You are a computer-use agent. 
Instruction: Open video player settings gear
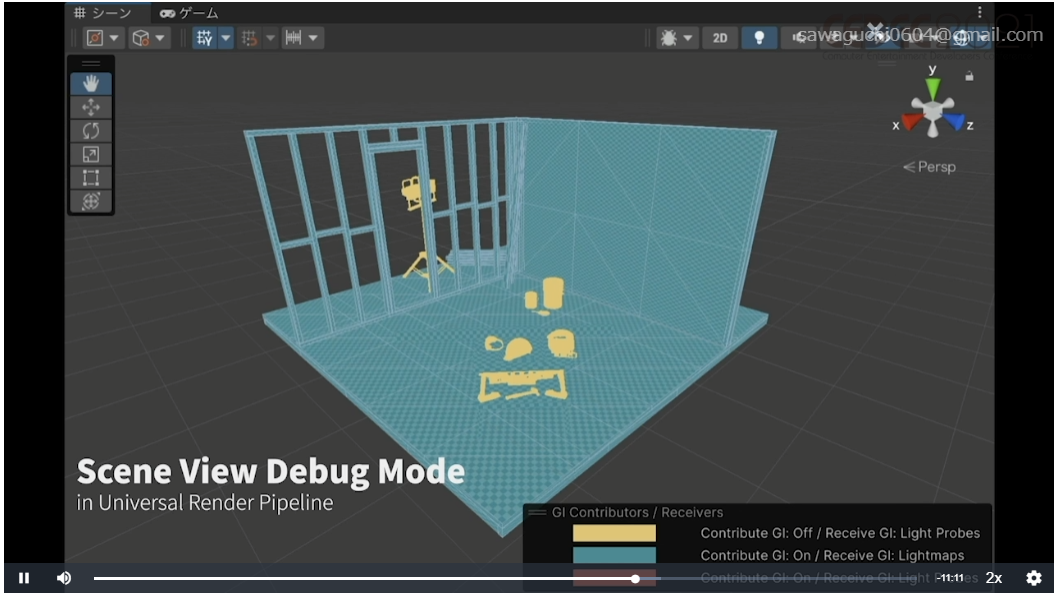[1034, 578]
